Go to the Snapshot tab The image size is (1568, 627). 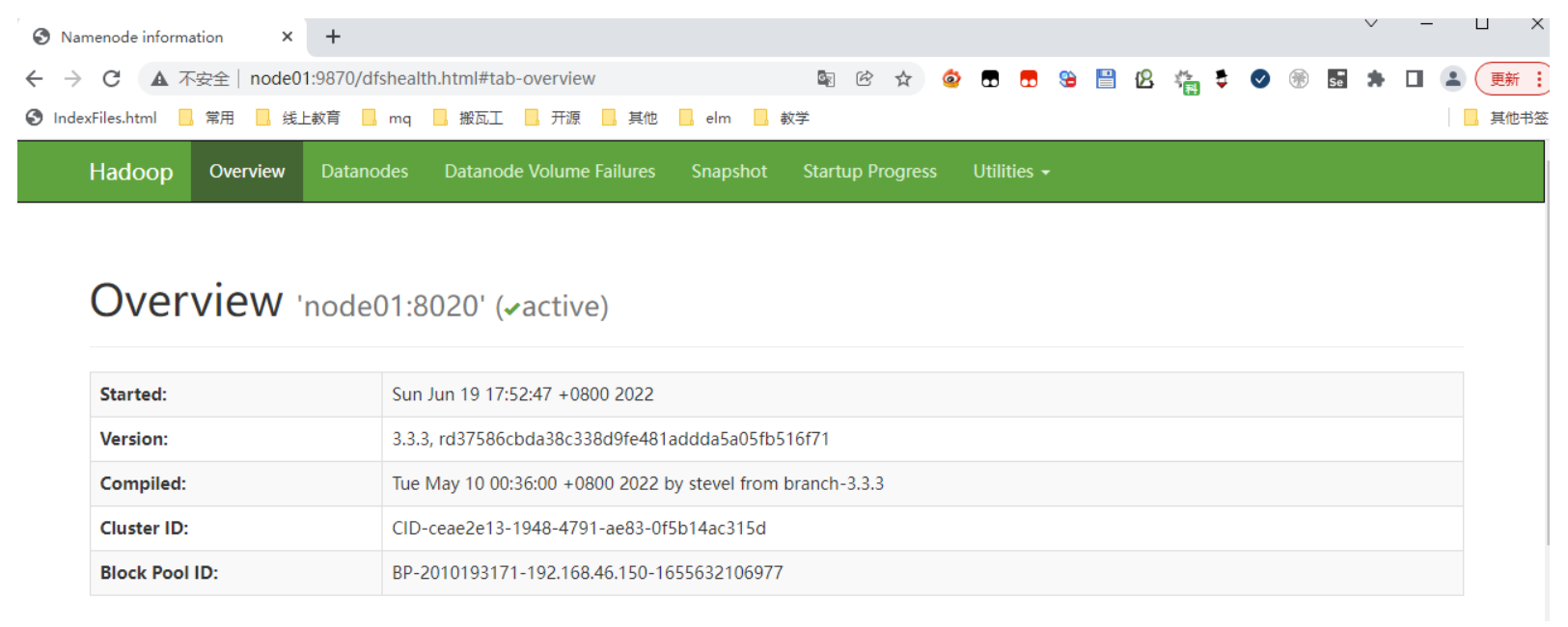[729, 172]
